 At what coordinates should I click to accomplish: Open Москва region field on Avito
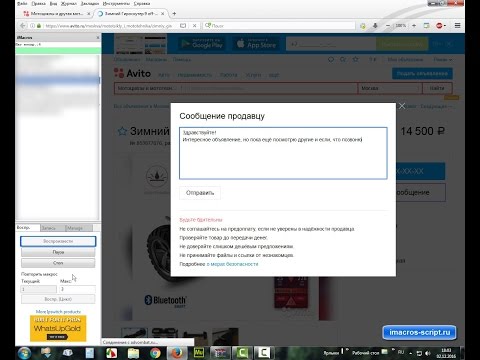click(x=390, y=88)
